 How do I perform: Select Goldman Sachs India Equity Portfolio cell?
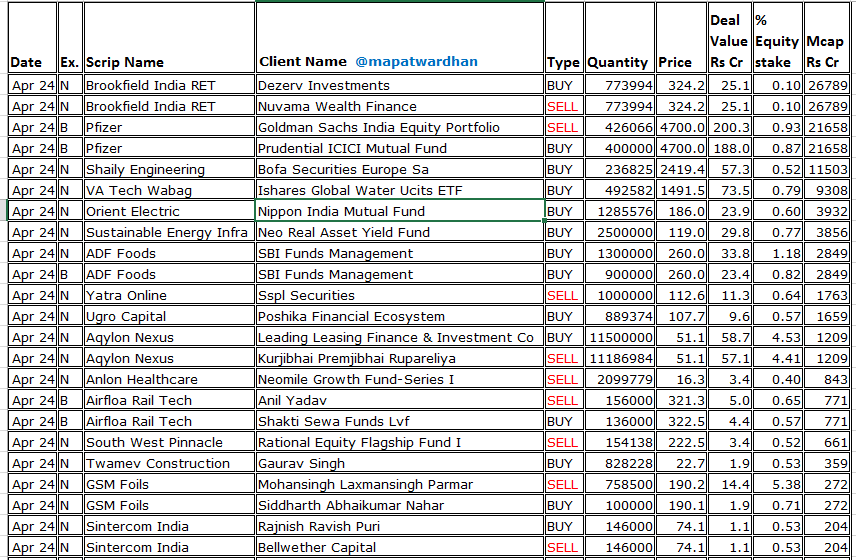click(400, 127)
